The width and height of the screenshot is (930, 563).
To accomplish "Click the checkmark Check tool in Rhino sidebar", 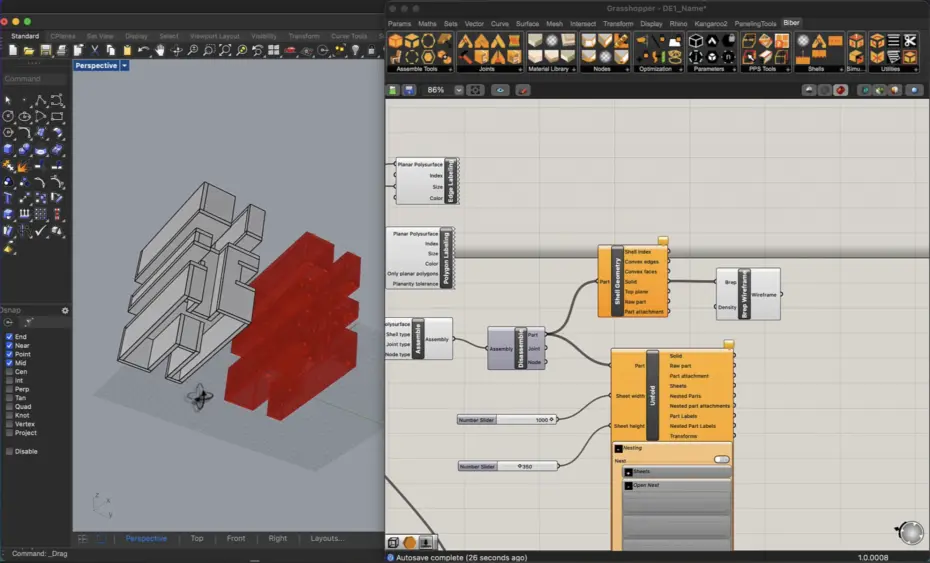I will pyautogui.click(x=40, y=231).
